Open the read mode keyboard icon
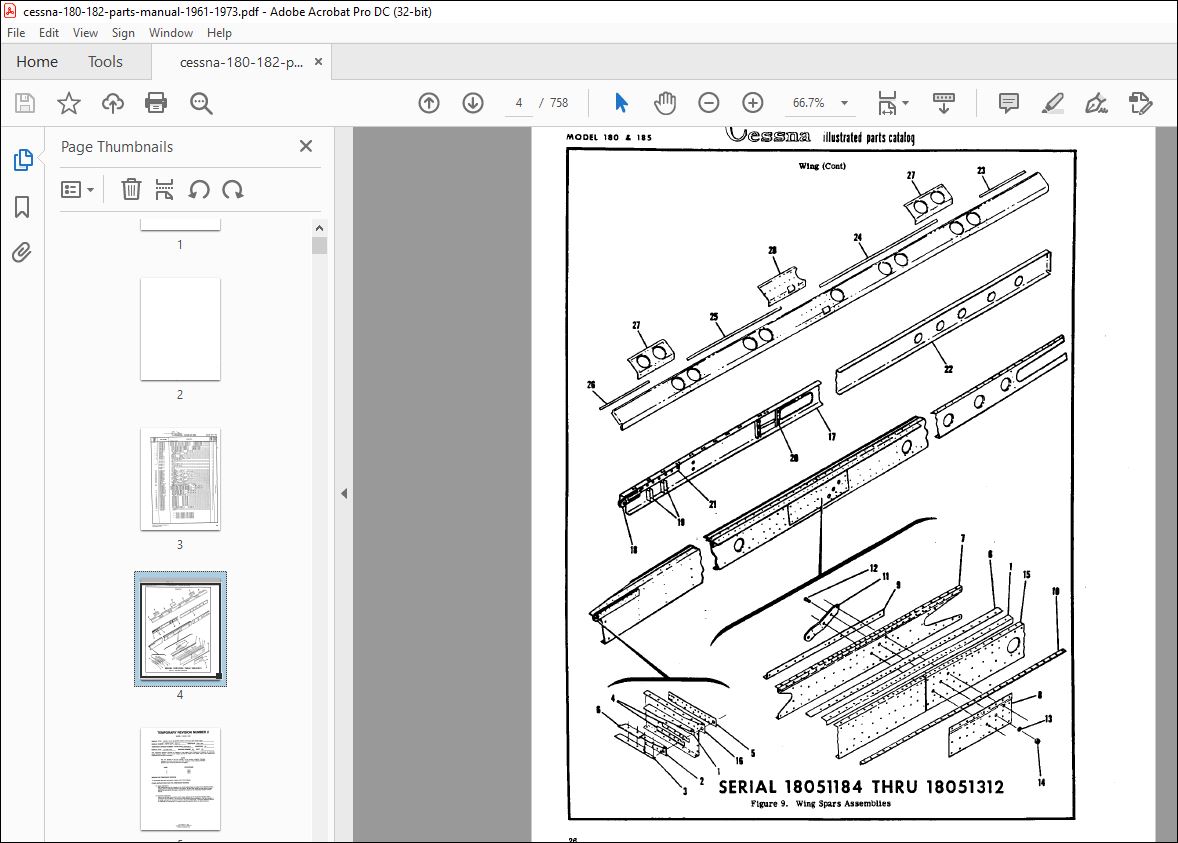 pos(944,103)
